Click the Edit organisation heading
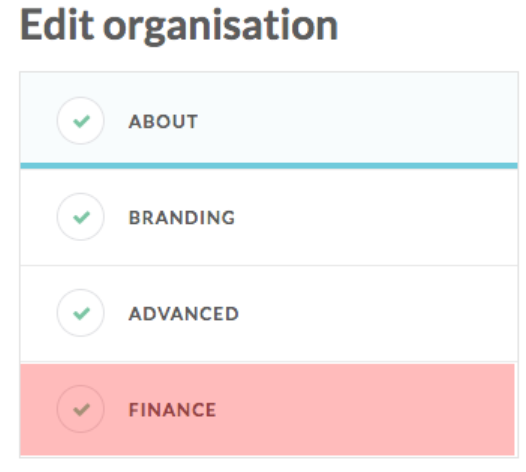The width and height of the screenshot is (526, 472). point(179,27)
